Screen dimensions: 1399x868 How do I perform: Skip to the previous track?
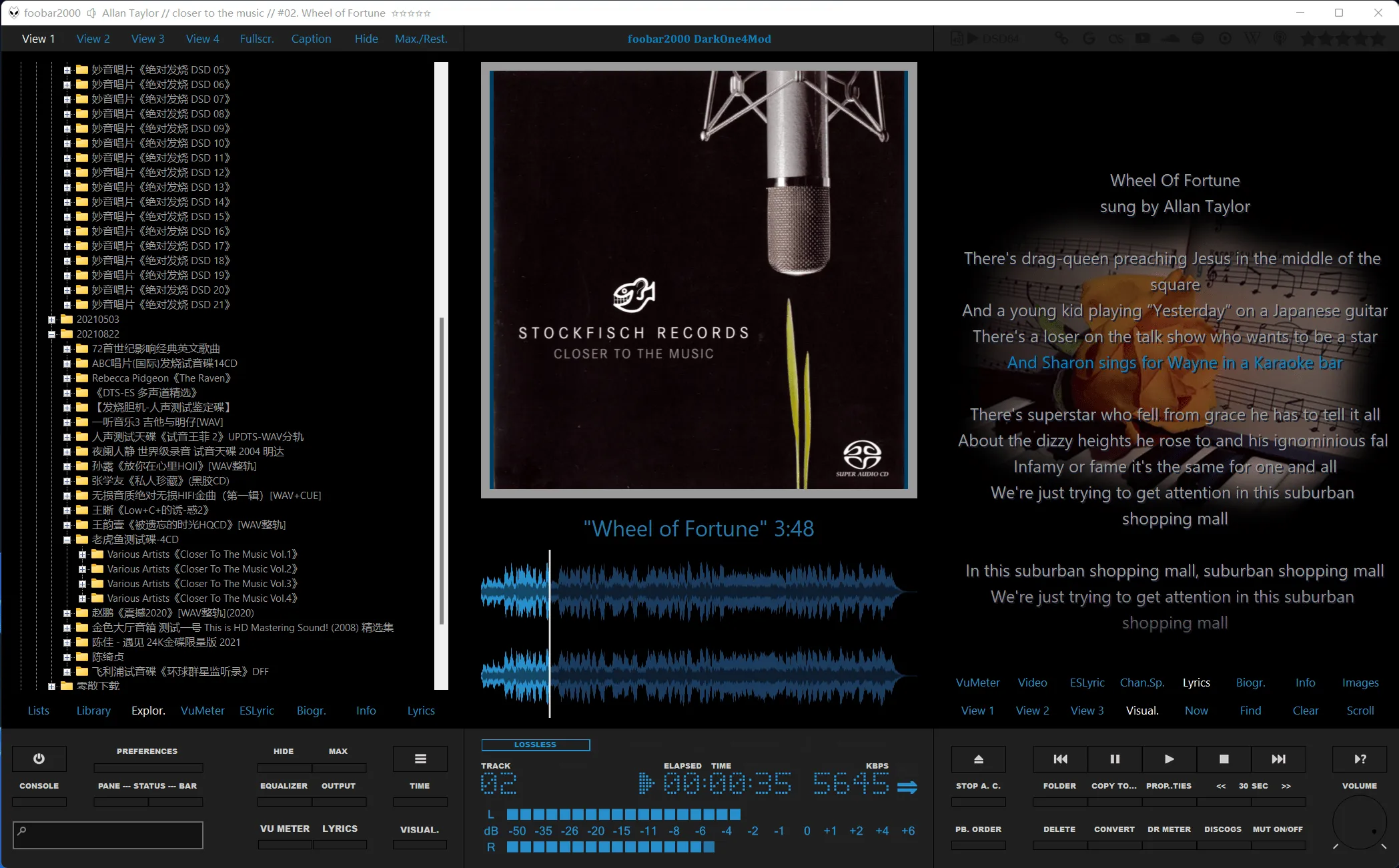(1060, 759)
